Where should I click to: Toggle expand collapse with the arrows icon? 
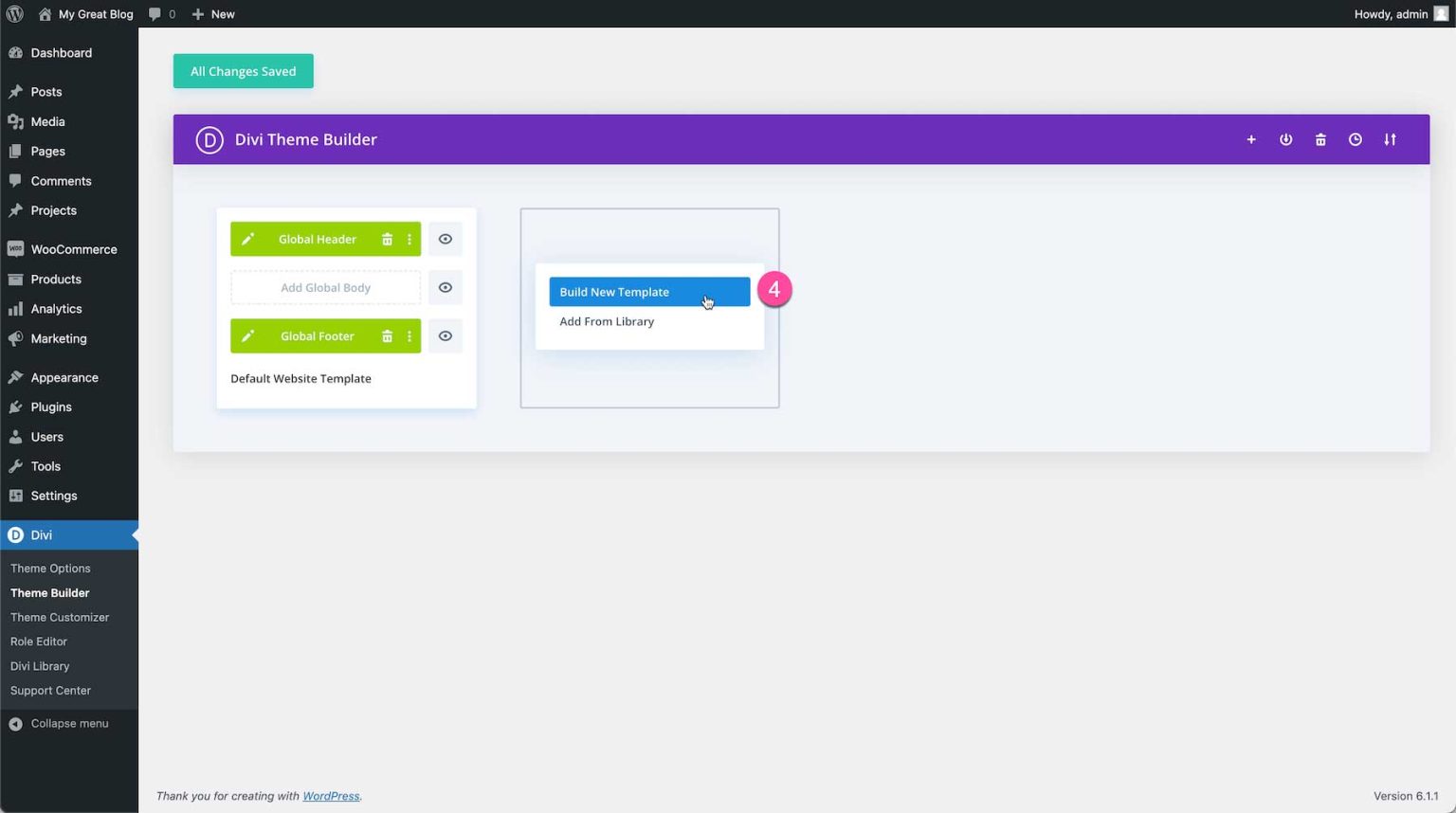tap(1390, 139)
